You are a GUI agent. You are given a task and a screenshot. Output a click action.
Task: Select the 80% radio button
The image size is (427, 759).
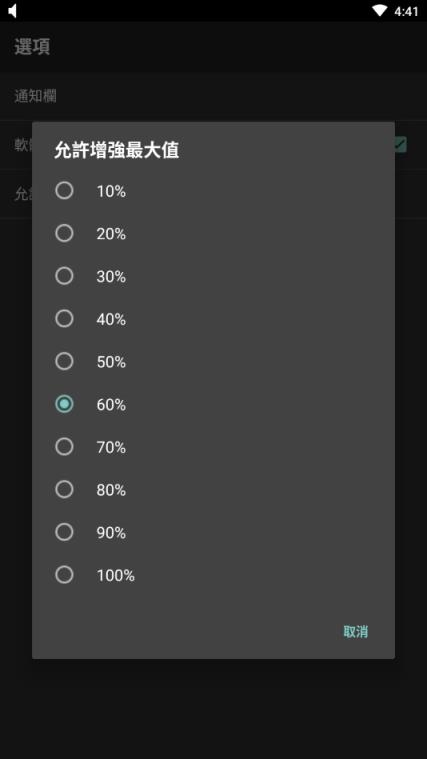click(x=64, y=489)
